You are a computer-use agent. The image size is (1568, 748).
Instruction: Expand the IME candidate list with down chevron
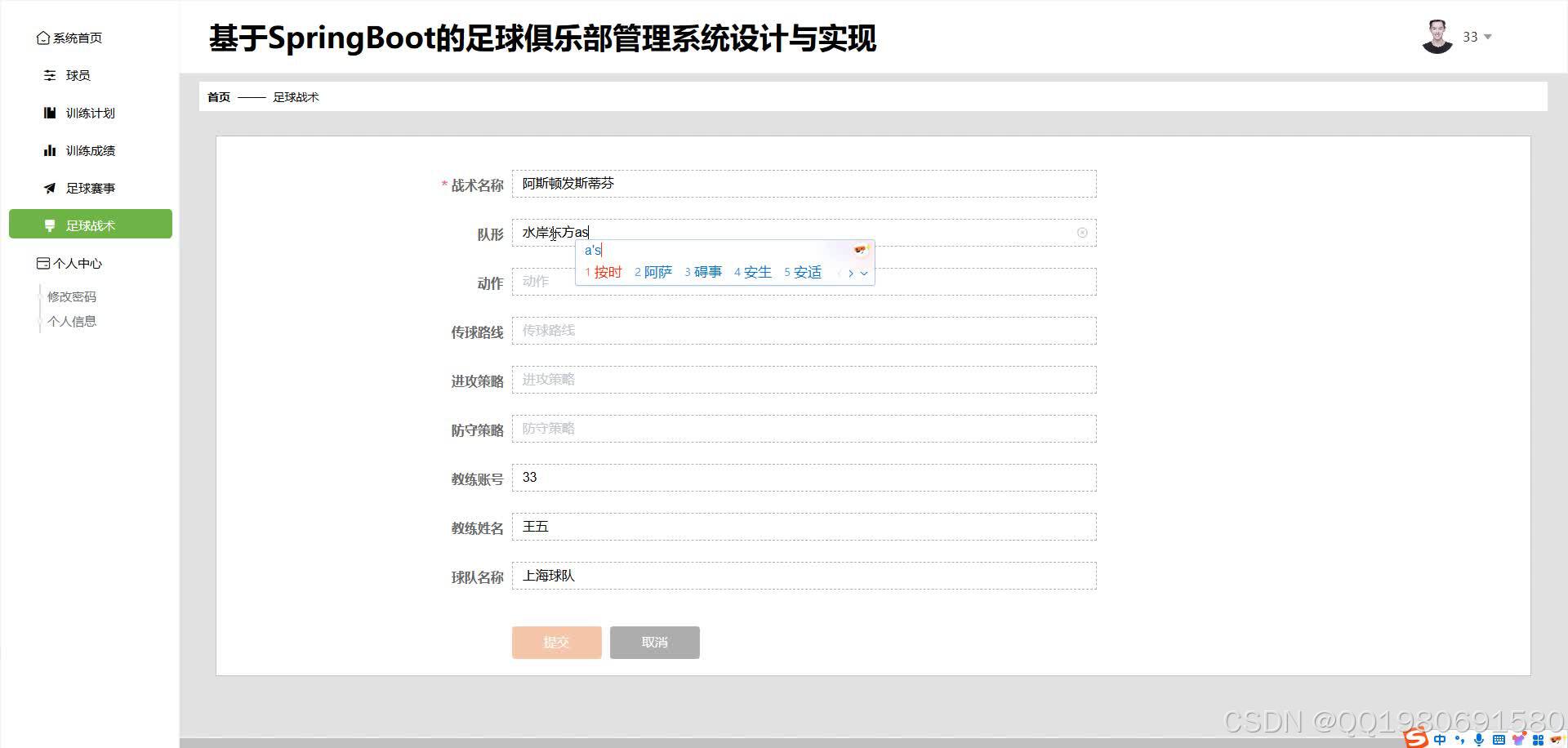pyautogui.click(x=864, y=274)
